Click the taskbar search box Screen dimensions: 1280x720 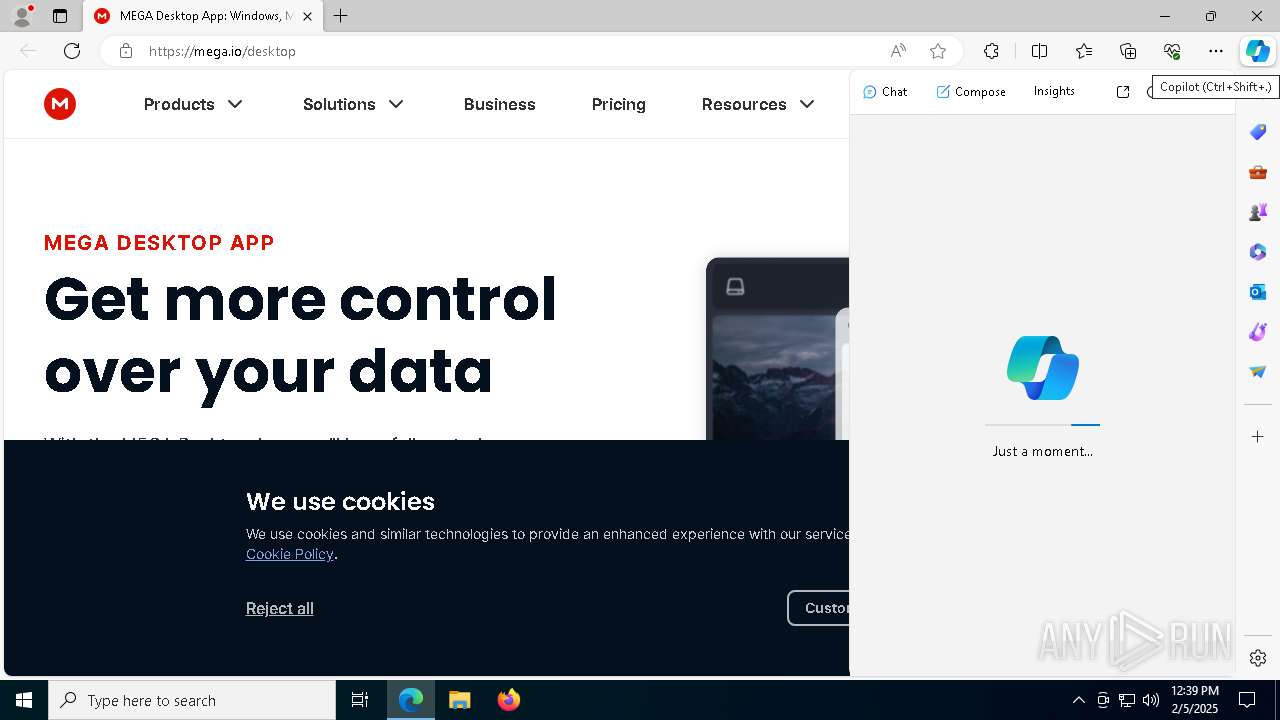(192, 700)
